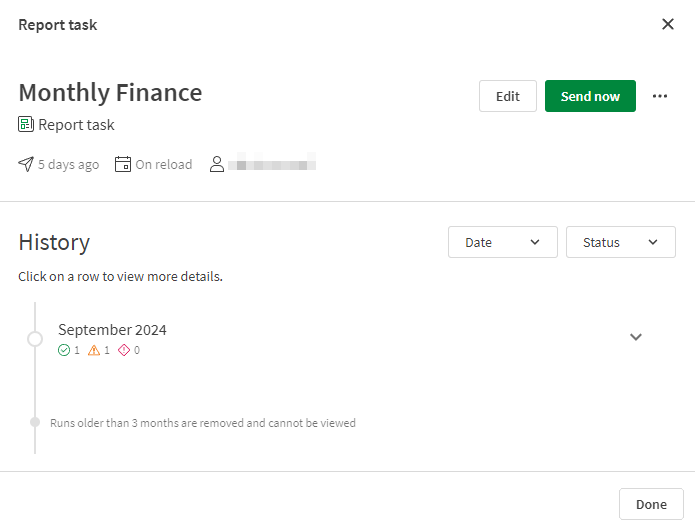
Task: Click the paper plane last-sent icon
Action: [26, 164]
